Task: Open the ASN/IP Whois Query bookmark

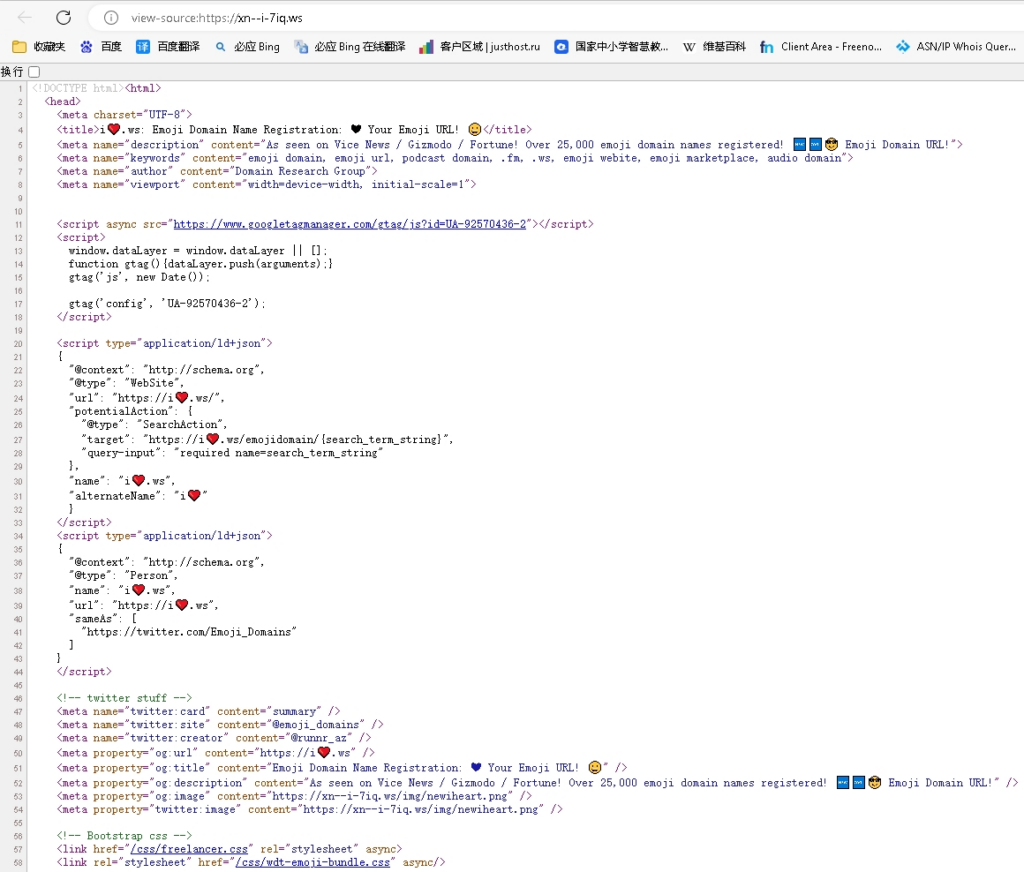Action: pyautogui.click(x=956, y=46)
